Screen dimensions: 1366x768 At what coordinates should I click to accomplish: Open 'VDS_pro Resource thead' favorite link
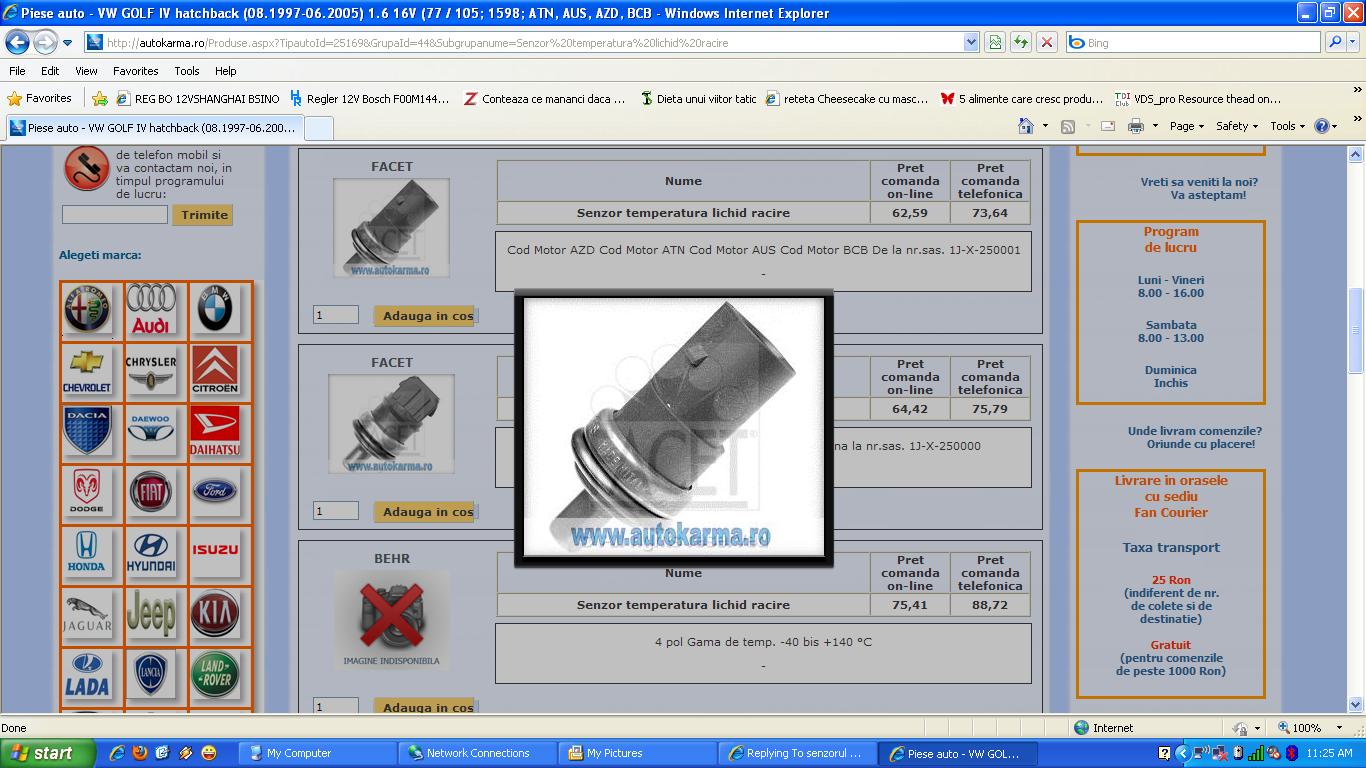pyautogui.click(x=1198, y=99)
